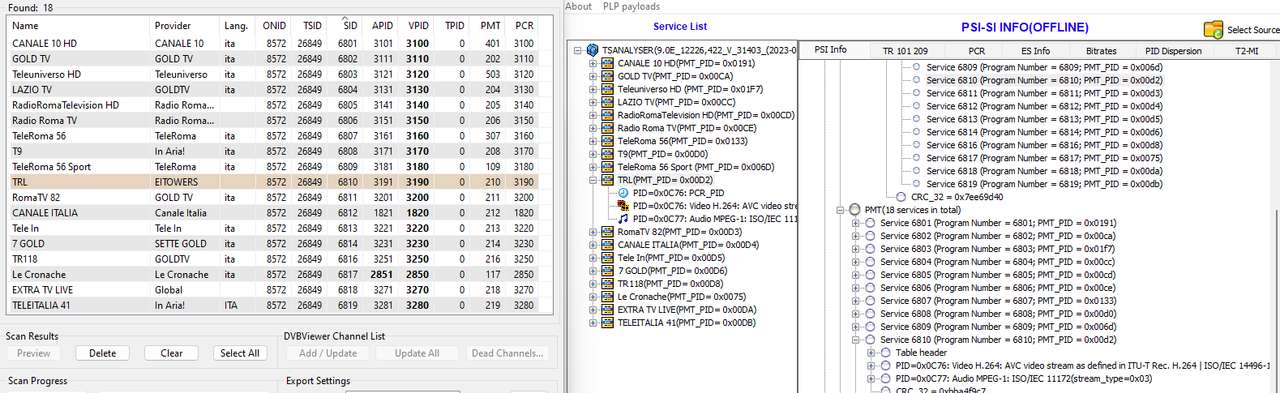
Task: Click the CANALE 10 HD service TV icon
Action: 608,63
